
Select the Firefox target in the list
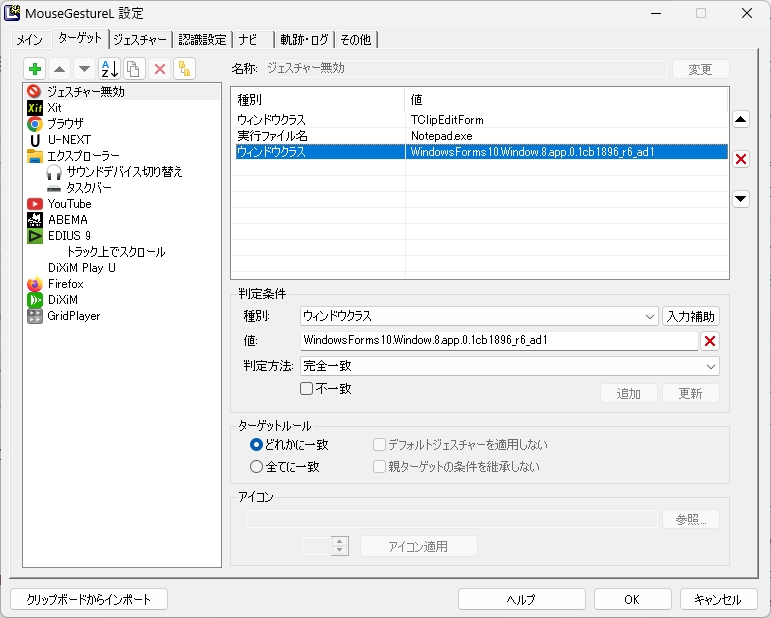(x=66, y=284)
